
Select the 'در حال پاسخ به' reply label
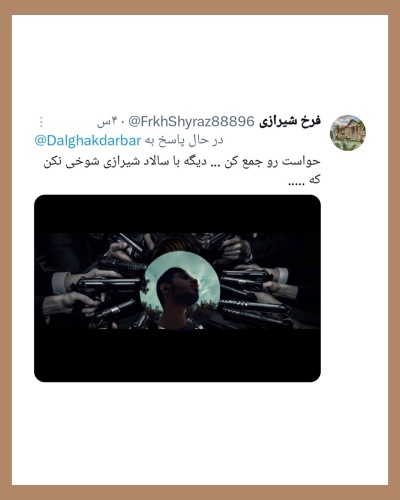tap(184, 141)
